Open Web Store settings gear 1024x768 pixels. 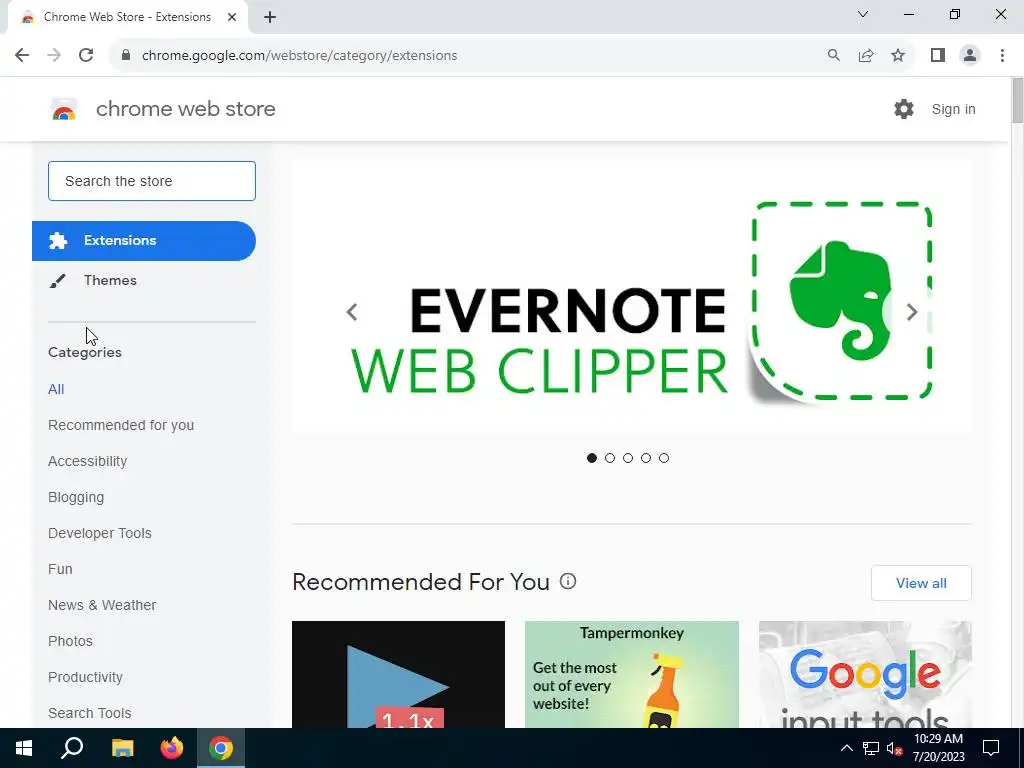click(904, 109)
